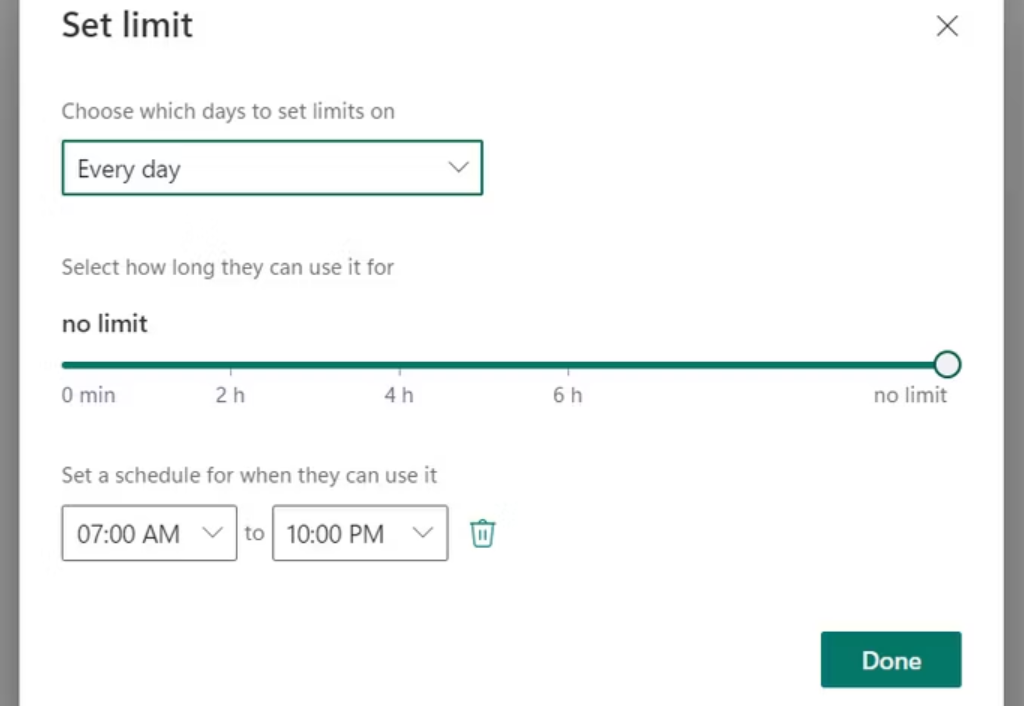The image size is (1024, 706).
Task: Close the Set limit dialog
Action: point(946,27)
